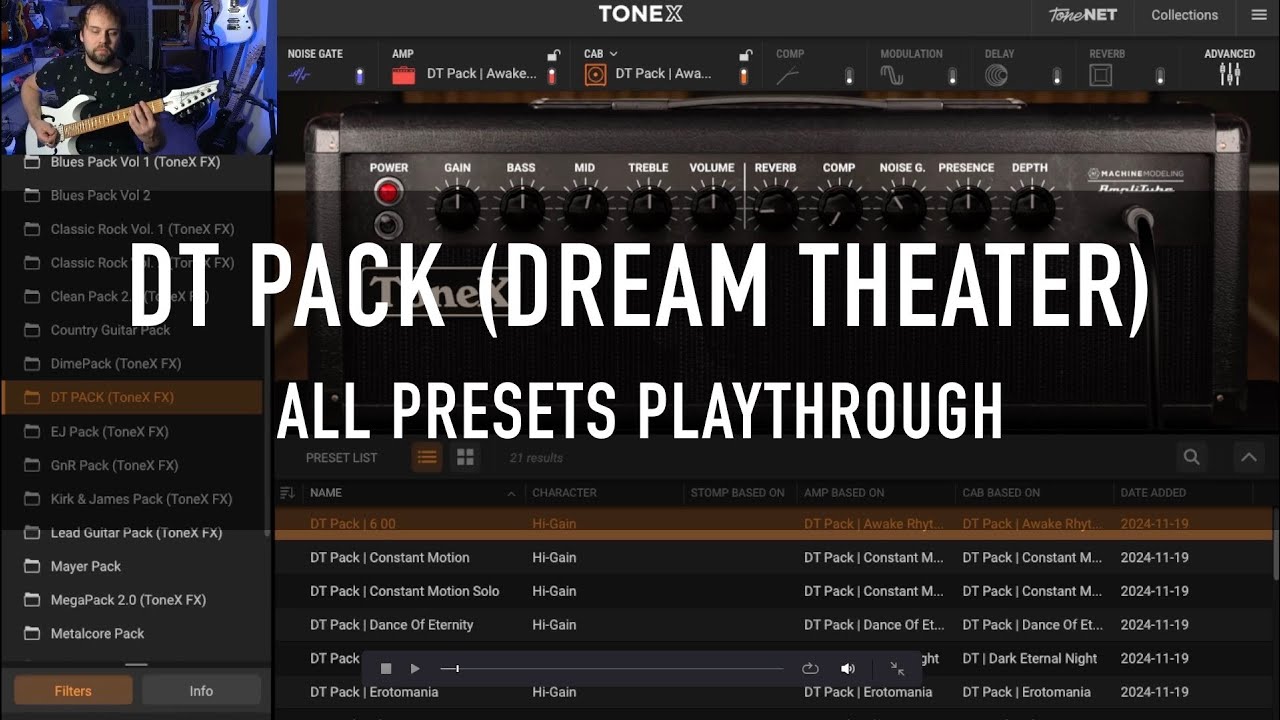1280x720 pixels.
Task: Open the hamburger menu at top right
Action: 1258,15
